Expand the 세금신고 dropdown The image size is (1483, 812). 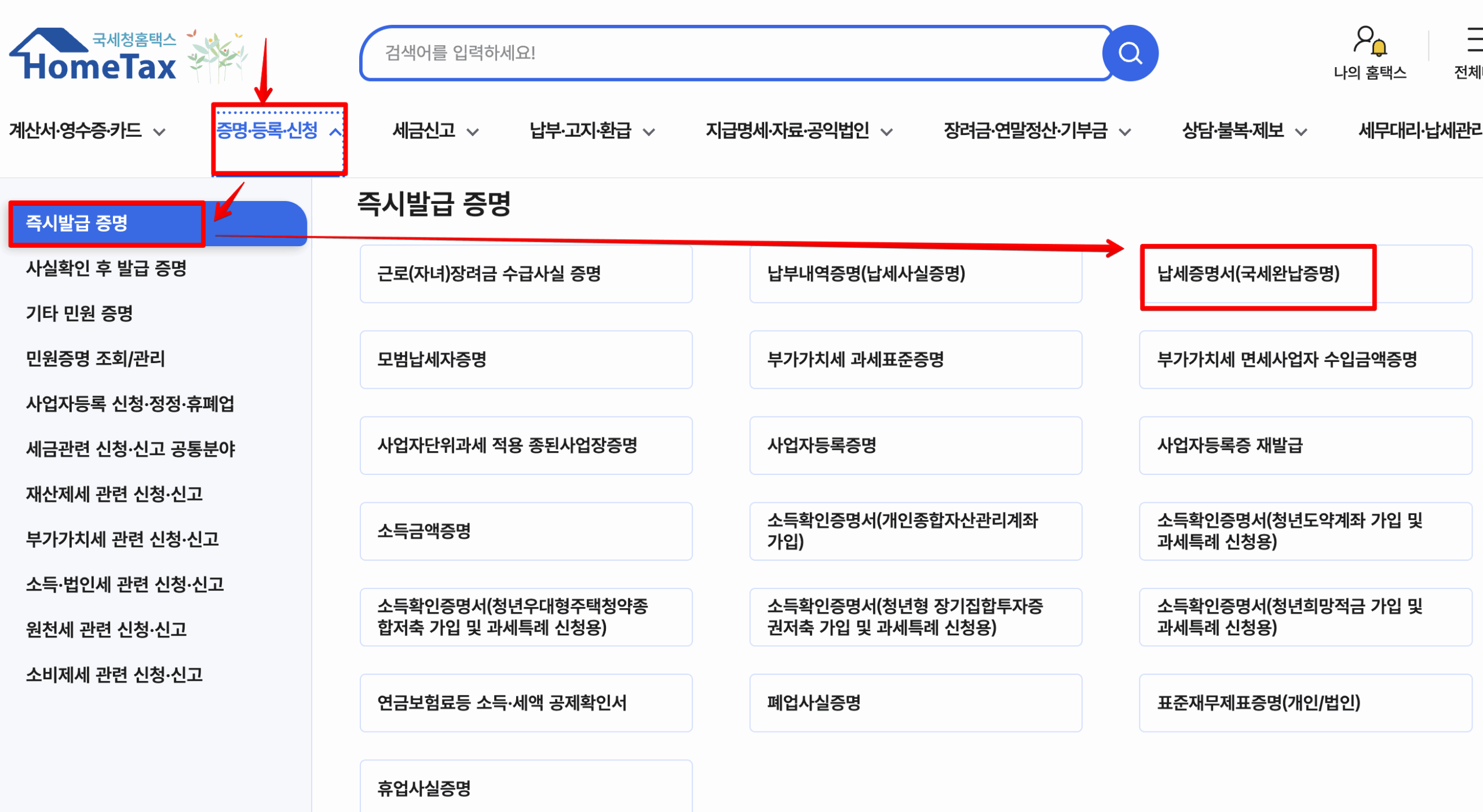point(474,132)
